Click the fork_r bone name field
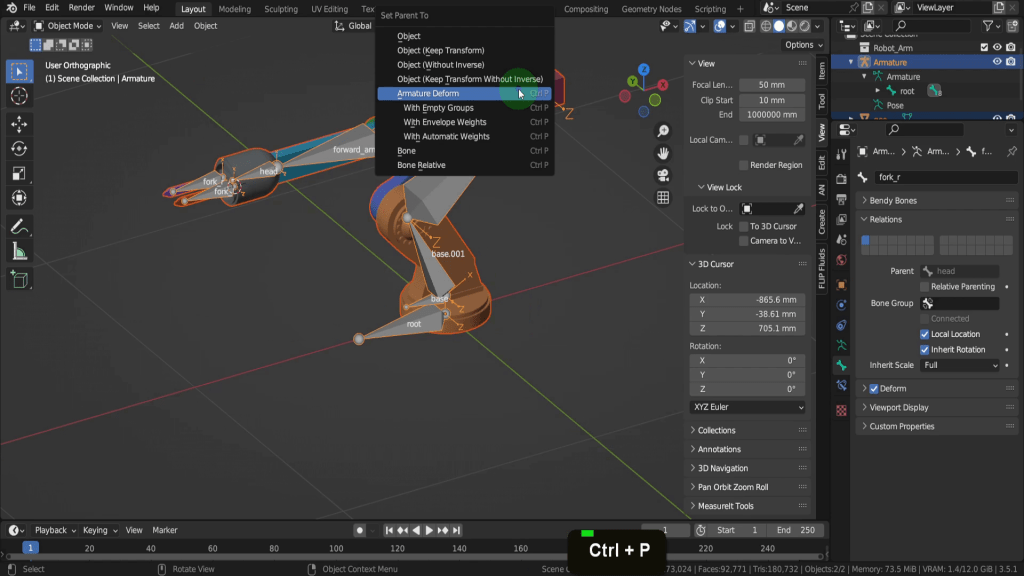1024x576 pixels. coord(944,177)
